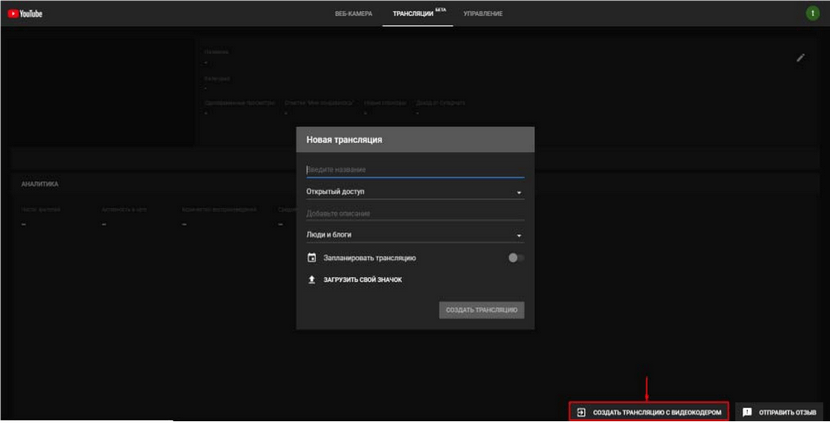Viewport: 830px width, 423px height.
Task: Focus the Добавьте описание field
Action: 415,213
